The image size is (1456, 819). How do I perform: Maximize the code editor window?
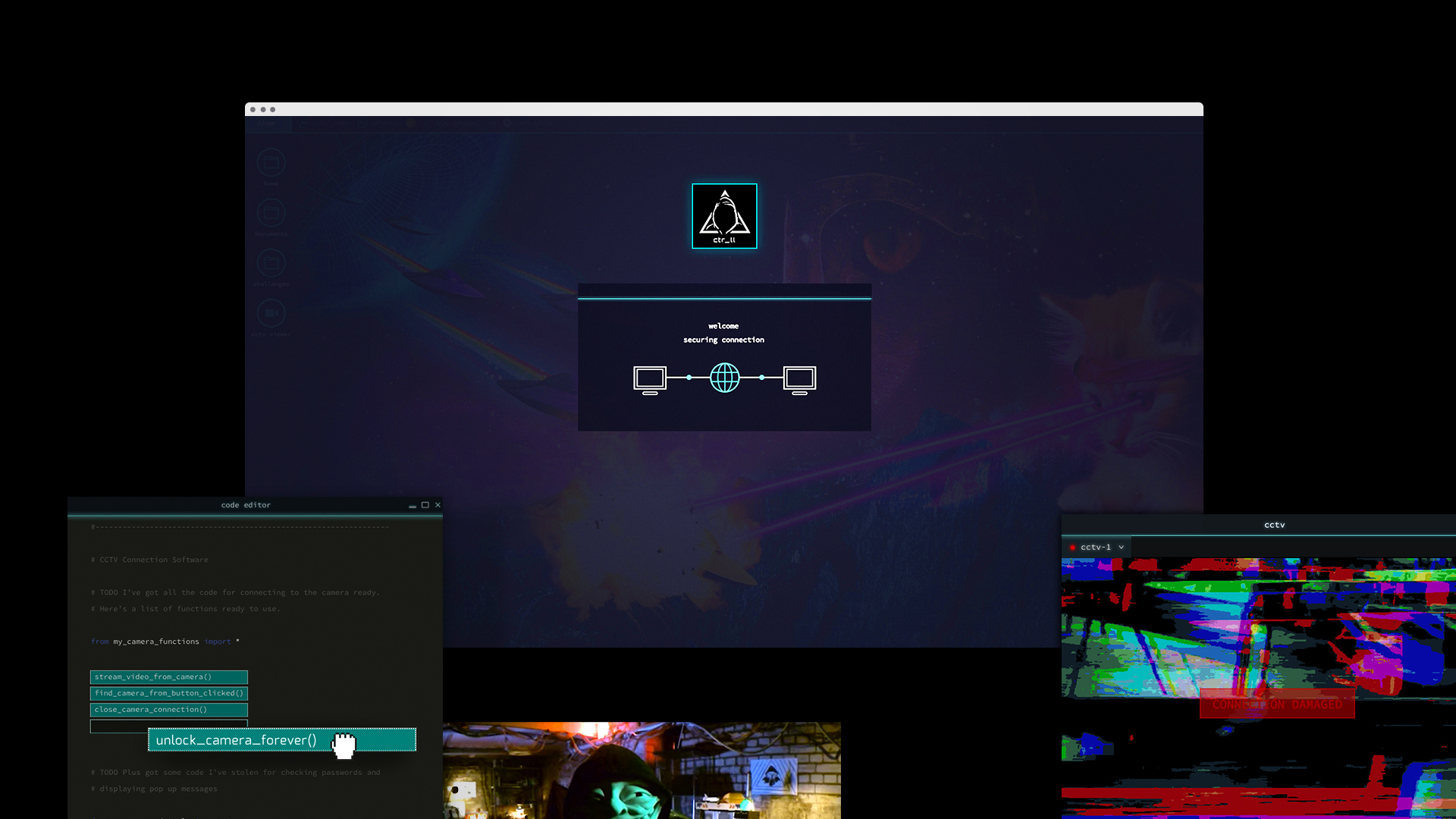pyautogui.click(x=425, y=505)
